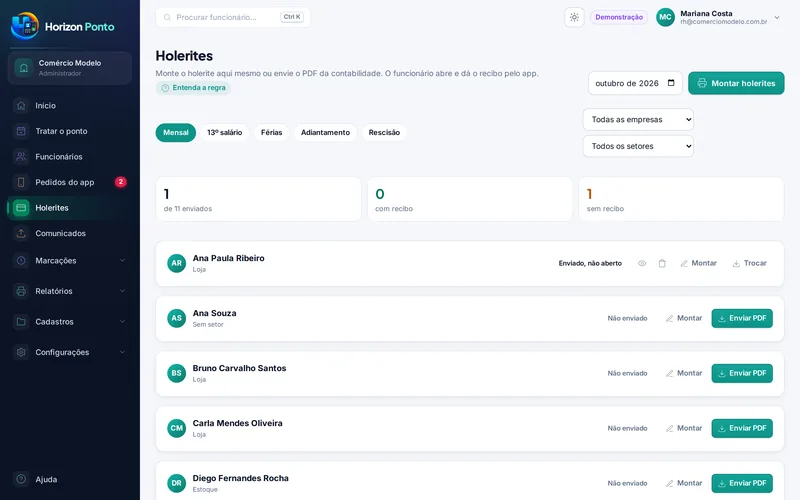Screen dimensions: 800x500
Task: Click the 'de 11 enviados' summary card
Action: (x=258, y=199)
